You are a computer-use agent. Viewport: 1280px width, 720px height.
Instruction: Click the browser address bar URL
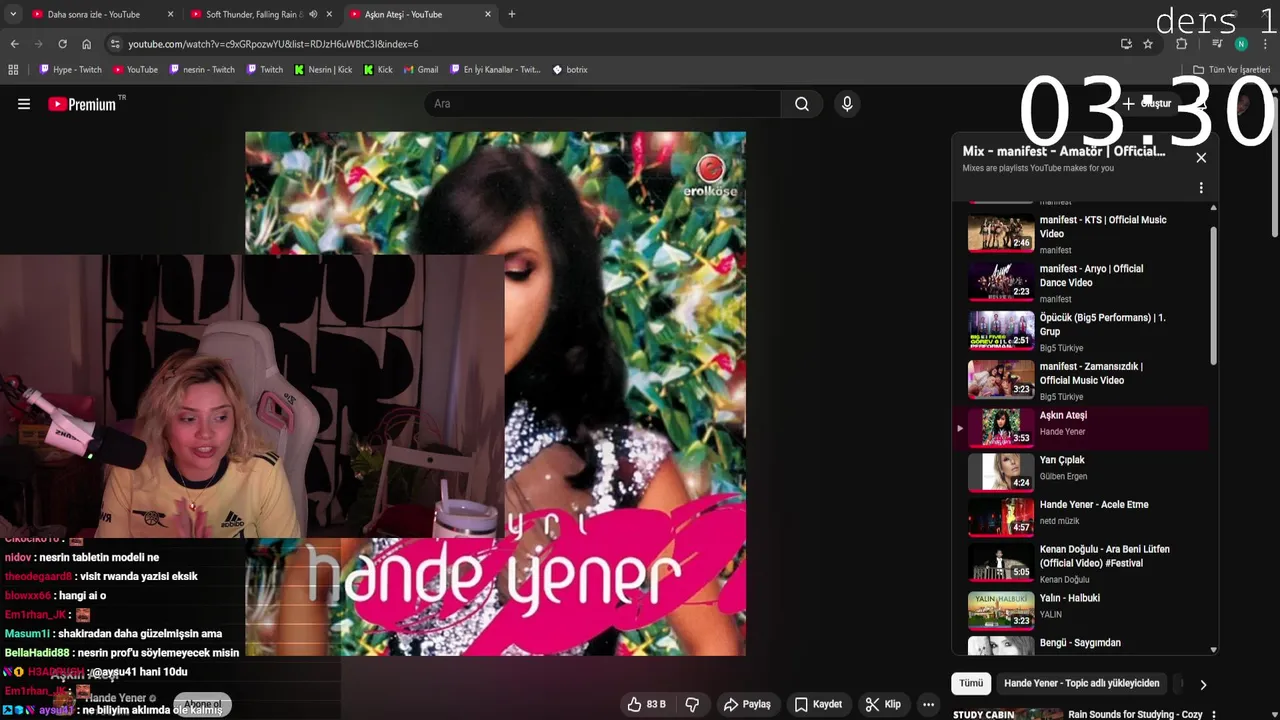coord(273,44)
